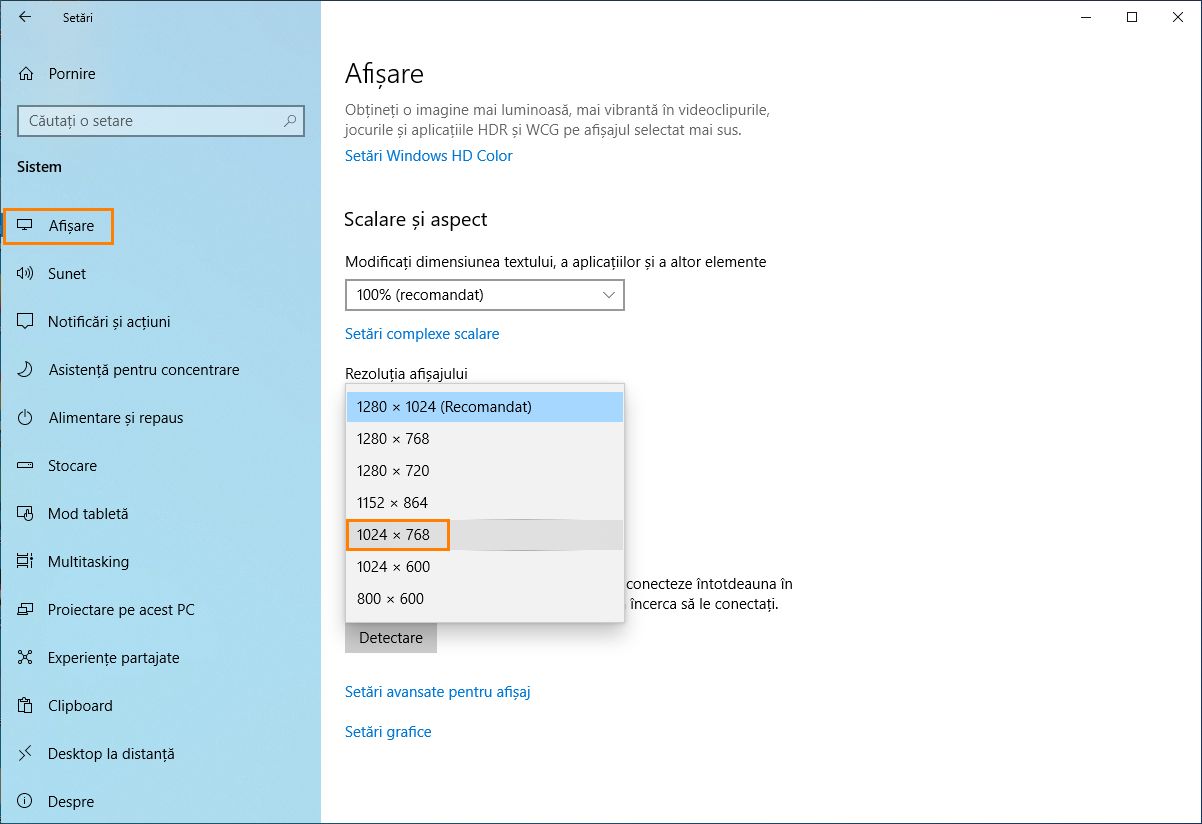Maximize the Setări window
1202x824 pixels.
1132,17
